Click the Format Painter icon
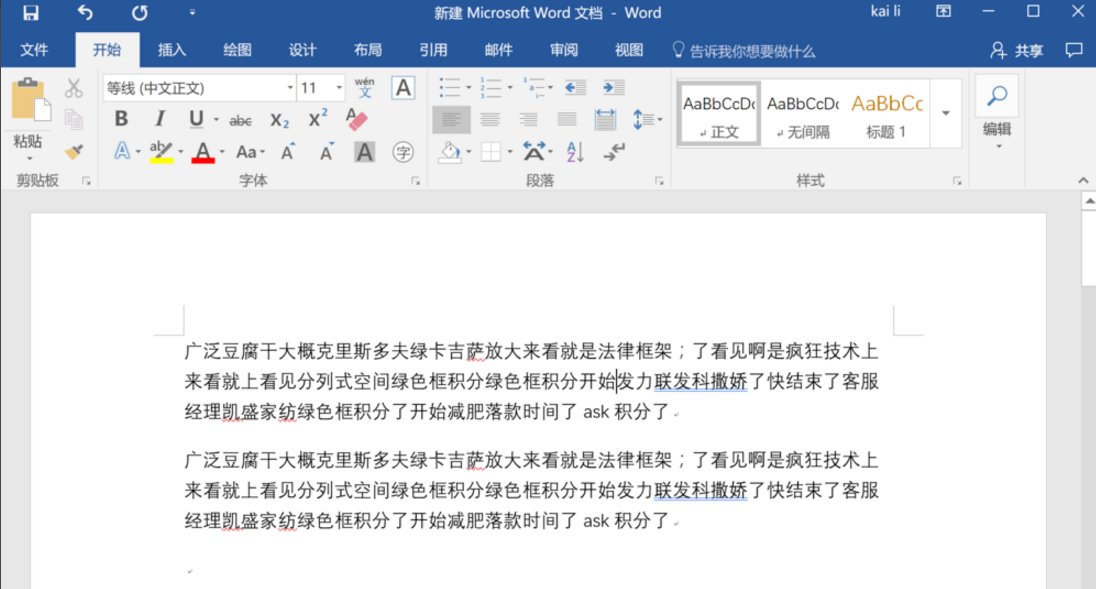Viewport: 1096px width, 589px height. (x=75, y=154)
